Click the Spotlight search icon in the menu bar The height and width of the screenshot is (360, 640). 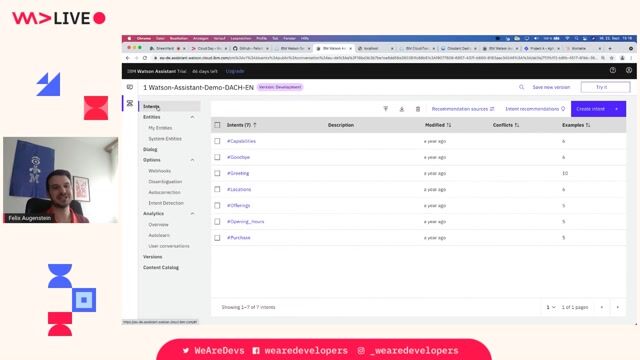[576, 38]
